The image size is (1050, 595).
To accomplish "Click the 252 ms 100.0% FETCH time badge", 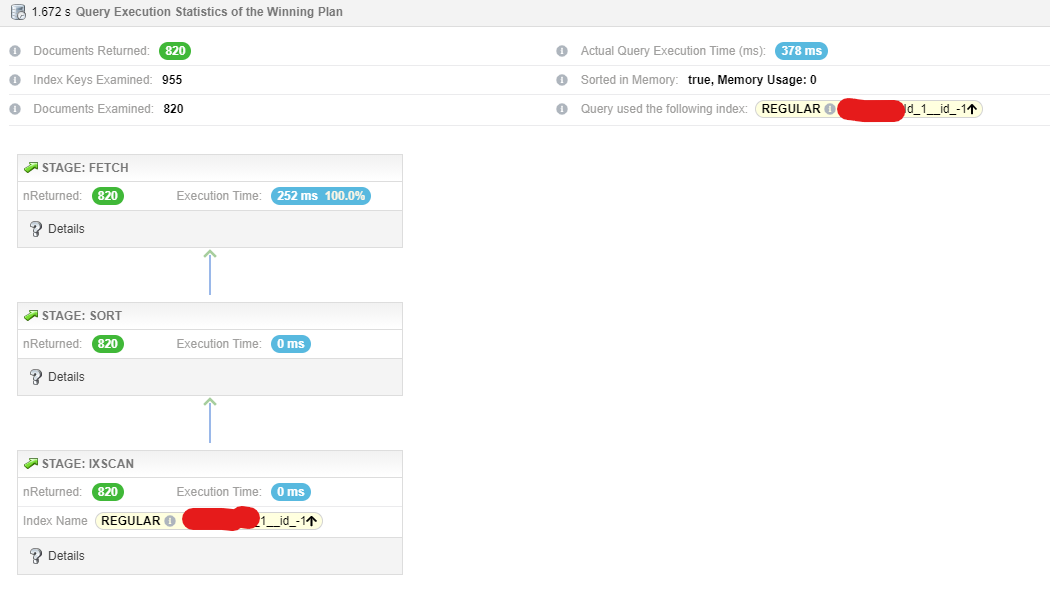I will point(321,196).
